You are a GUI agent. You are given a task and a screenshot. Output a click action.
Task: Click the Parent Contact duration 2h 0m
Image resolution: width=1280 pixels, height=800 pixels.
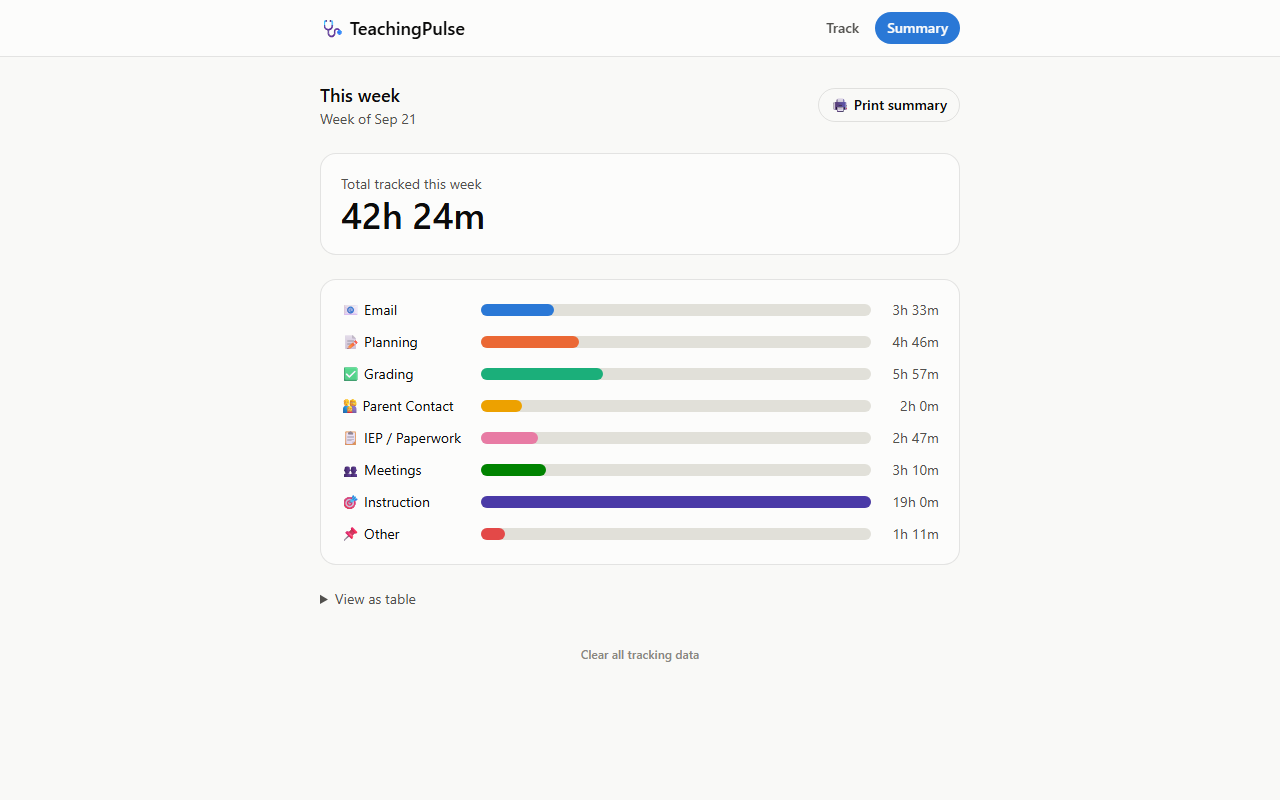[x=919, y=406]
